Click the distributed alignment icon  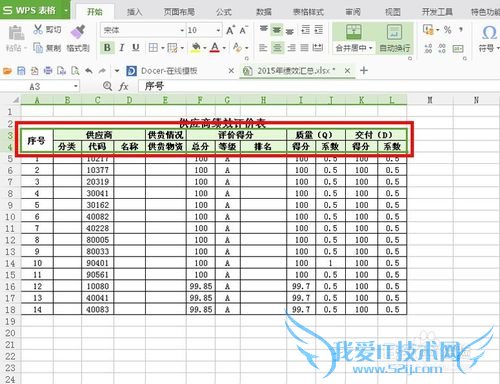tap(317, 48)
